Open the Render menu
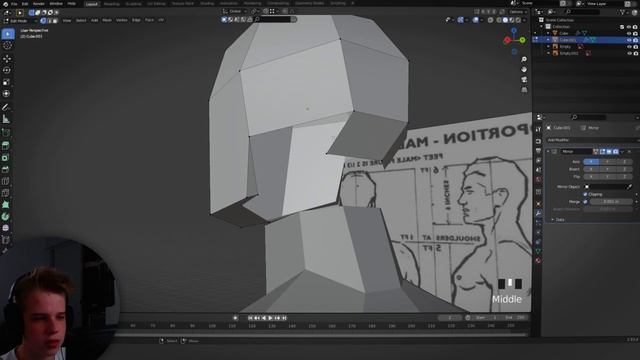 (x=39, y=4)
